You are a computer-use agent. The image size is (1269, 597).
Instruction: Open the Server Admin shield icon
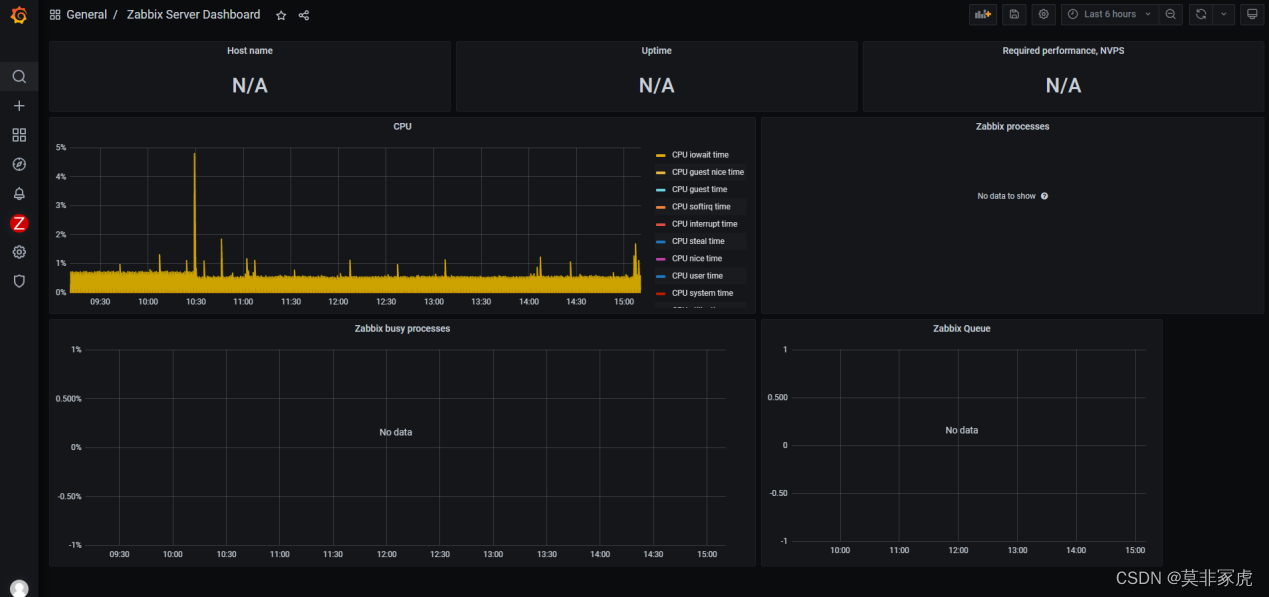tap(19, 281)
